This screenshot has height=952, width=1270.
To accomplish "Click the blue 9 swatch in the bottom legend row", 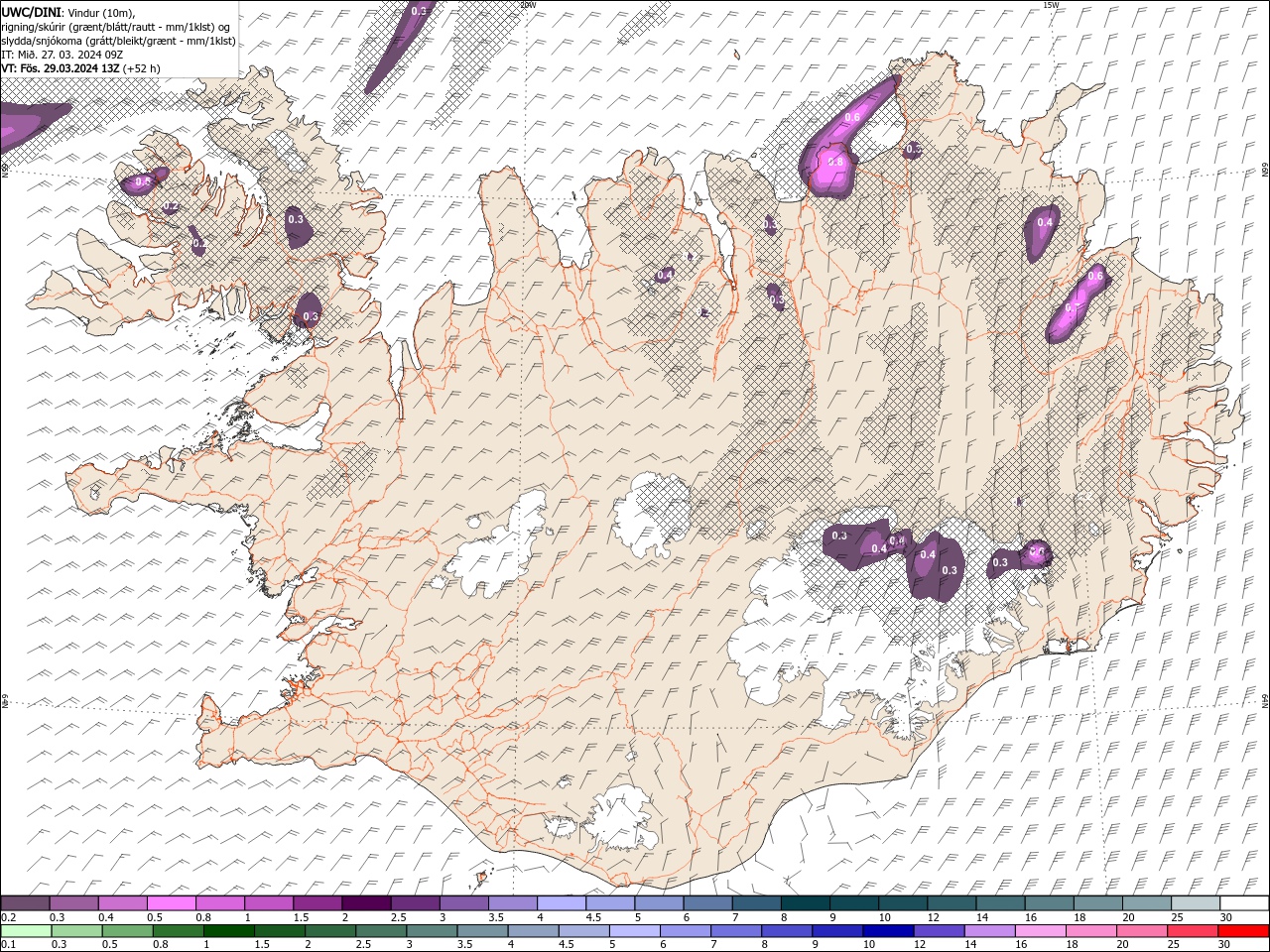I will click(x=836, y=931).
